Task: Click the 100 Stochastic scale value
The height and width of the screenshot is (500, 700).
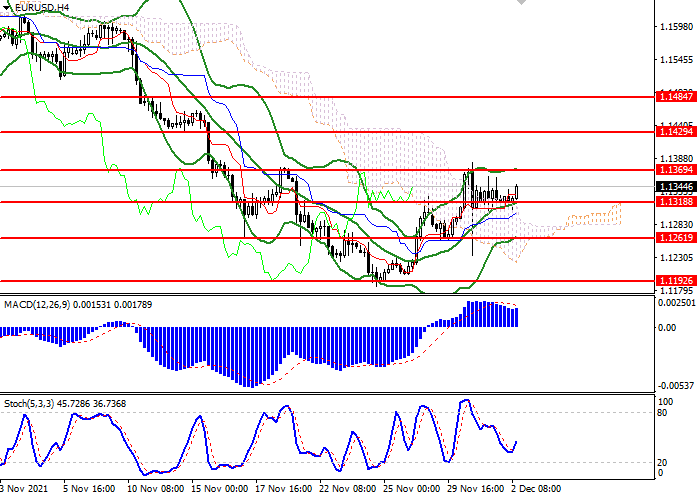Action: pos(666,402)
